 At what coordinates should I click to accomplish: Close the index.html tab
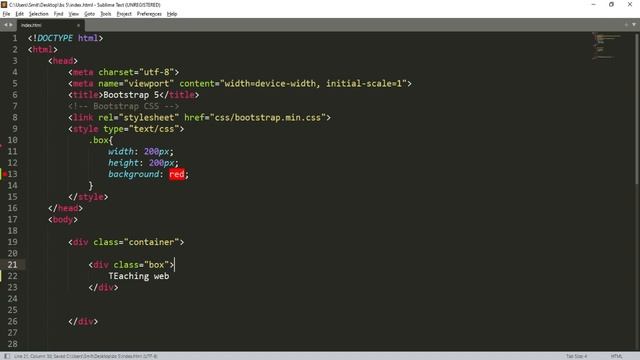coord(78,25)
